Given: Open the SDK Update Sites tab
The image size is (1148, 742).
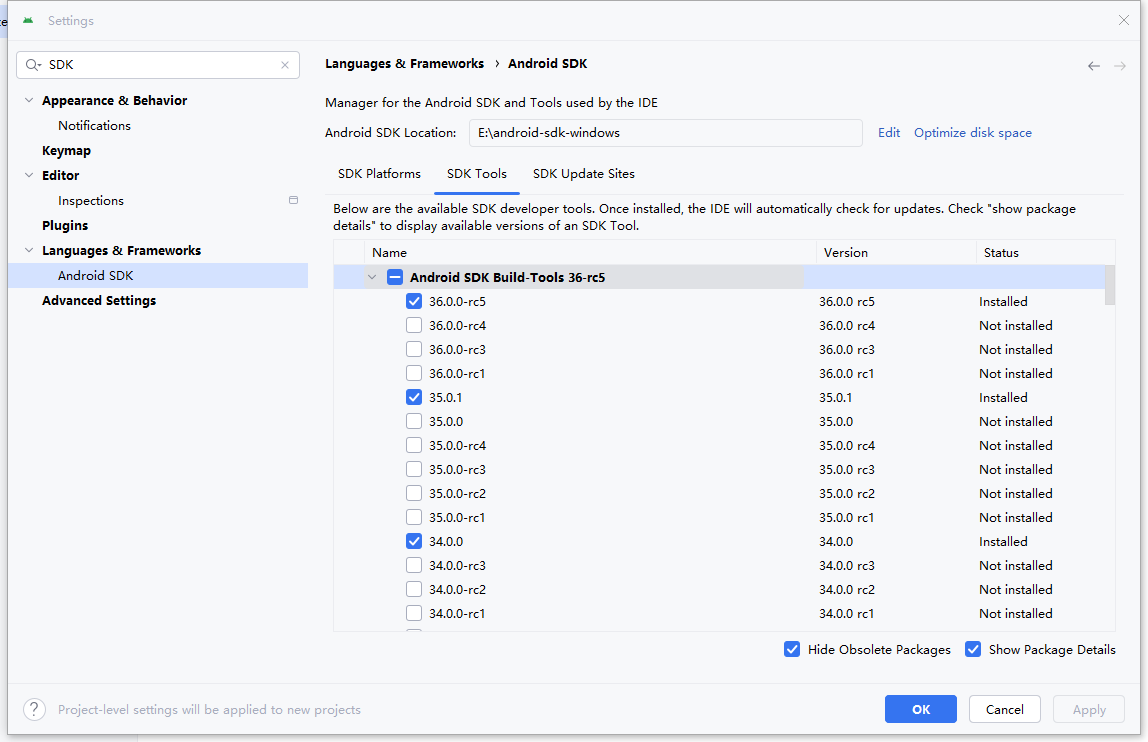Looking at the screenshot, I should [584, 173].
